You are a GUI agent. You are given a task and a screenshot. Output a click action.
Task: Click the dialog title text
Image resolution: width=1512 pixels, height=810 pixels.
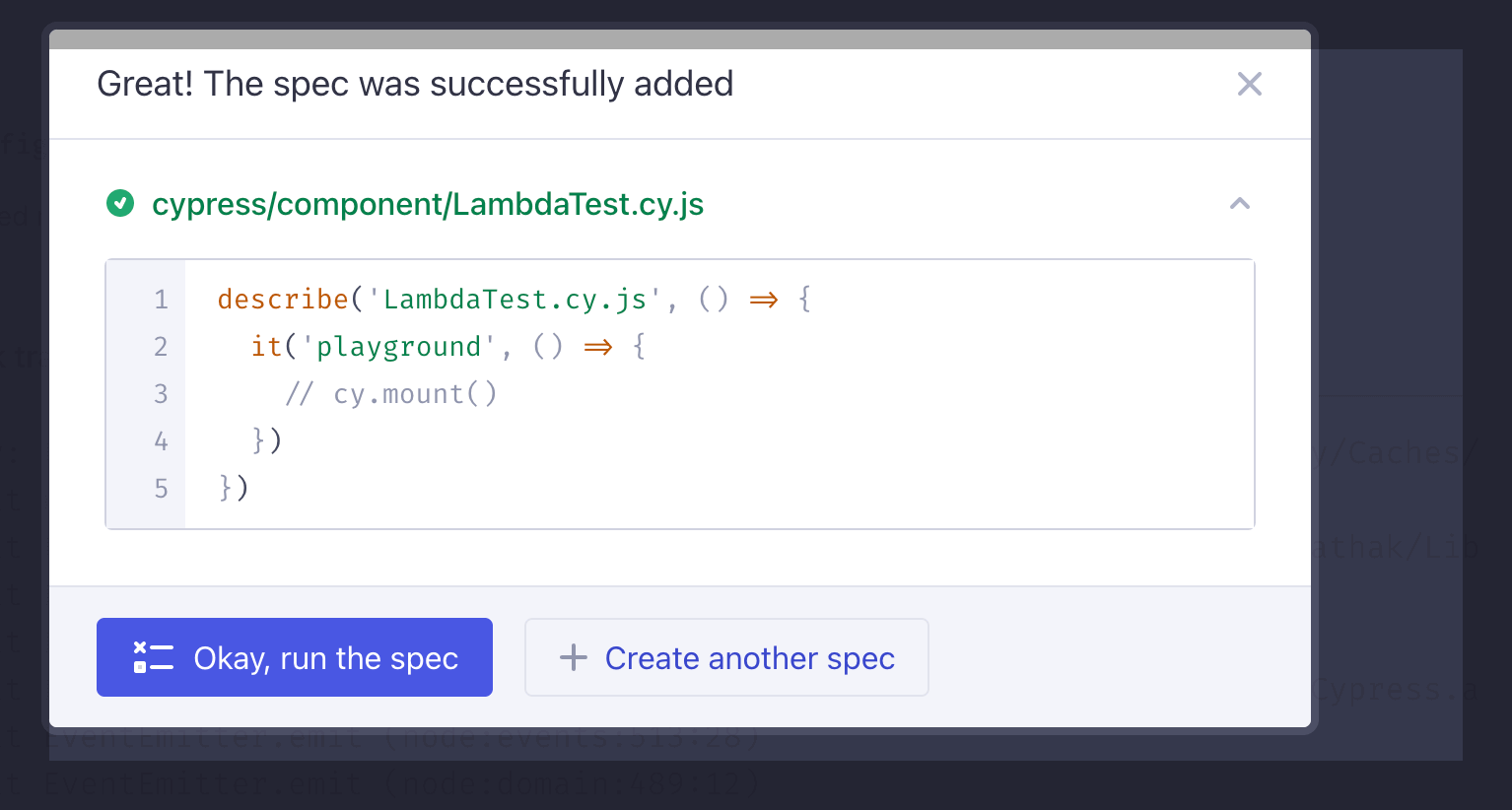click(414, 84)
